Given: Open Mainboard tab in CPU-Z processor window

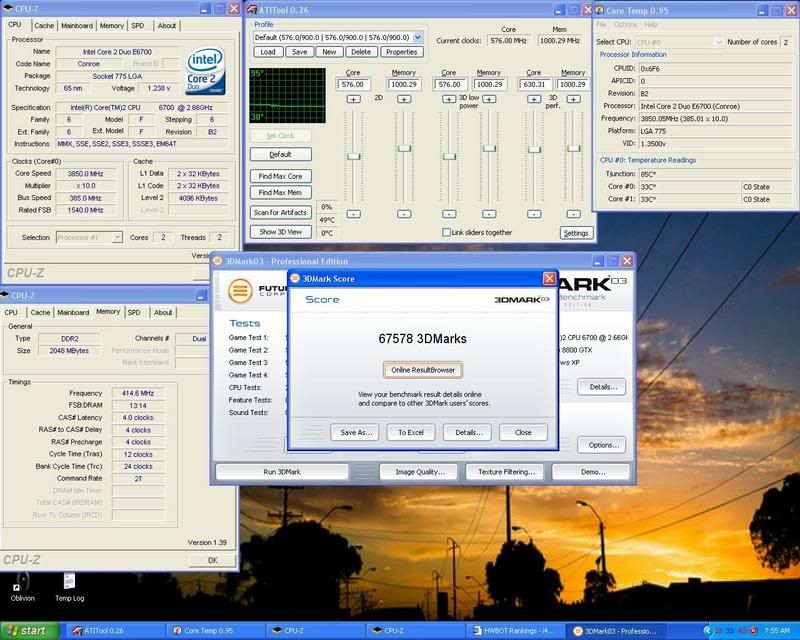Looking at the screenshot, I should (77, 26).
